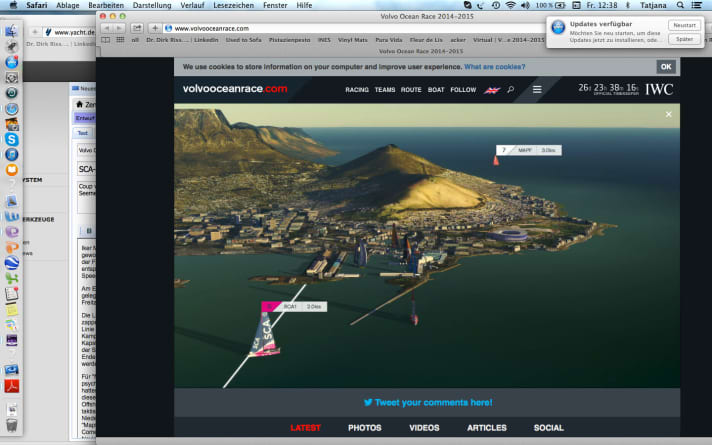Open the Fleur de Lis bookmark

426,40
